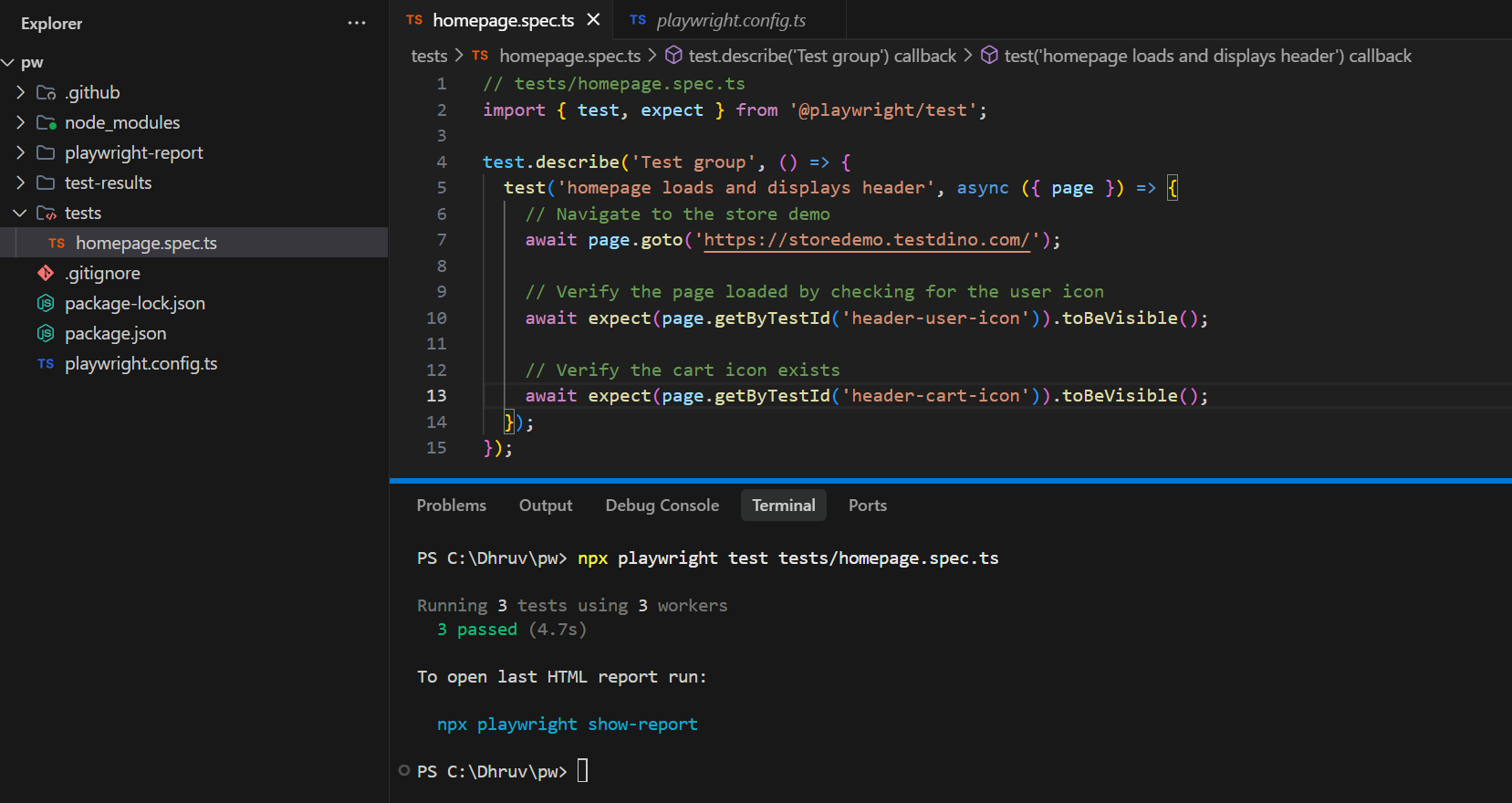1512x803 pixels.
Task: Collapse the pw root folder
Action: click(8, 62)
